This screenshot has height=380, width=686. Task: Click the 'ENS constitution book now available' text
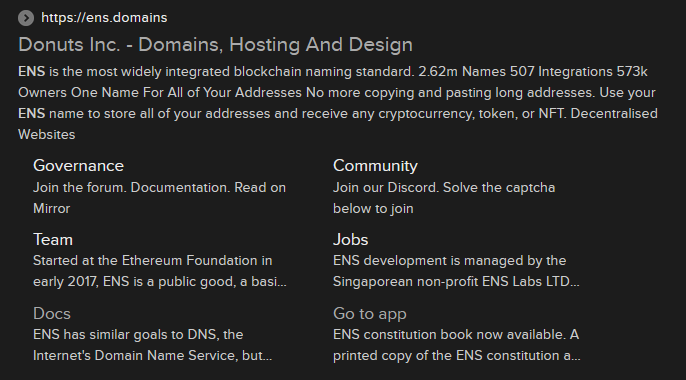pyautogui.click(x=456, y=345)
